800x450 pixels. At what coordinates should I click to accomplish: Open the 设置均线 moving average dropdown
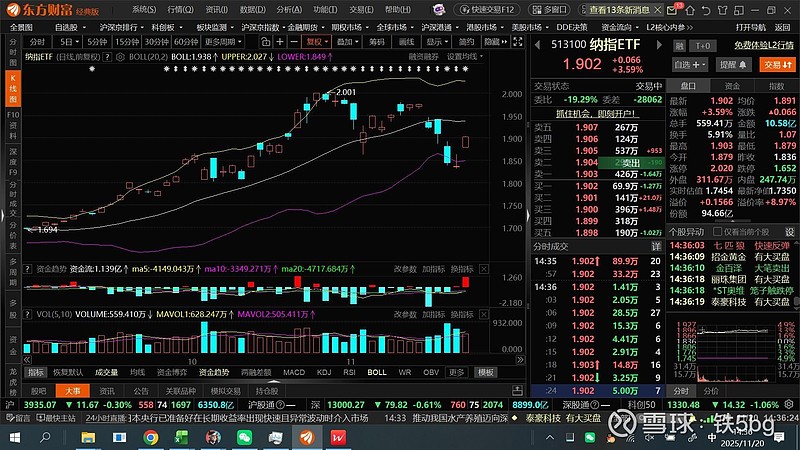(464, 57)
